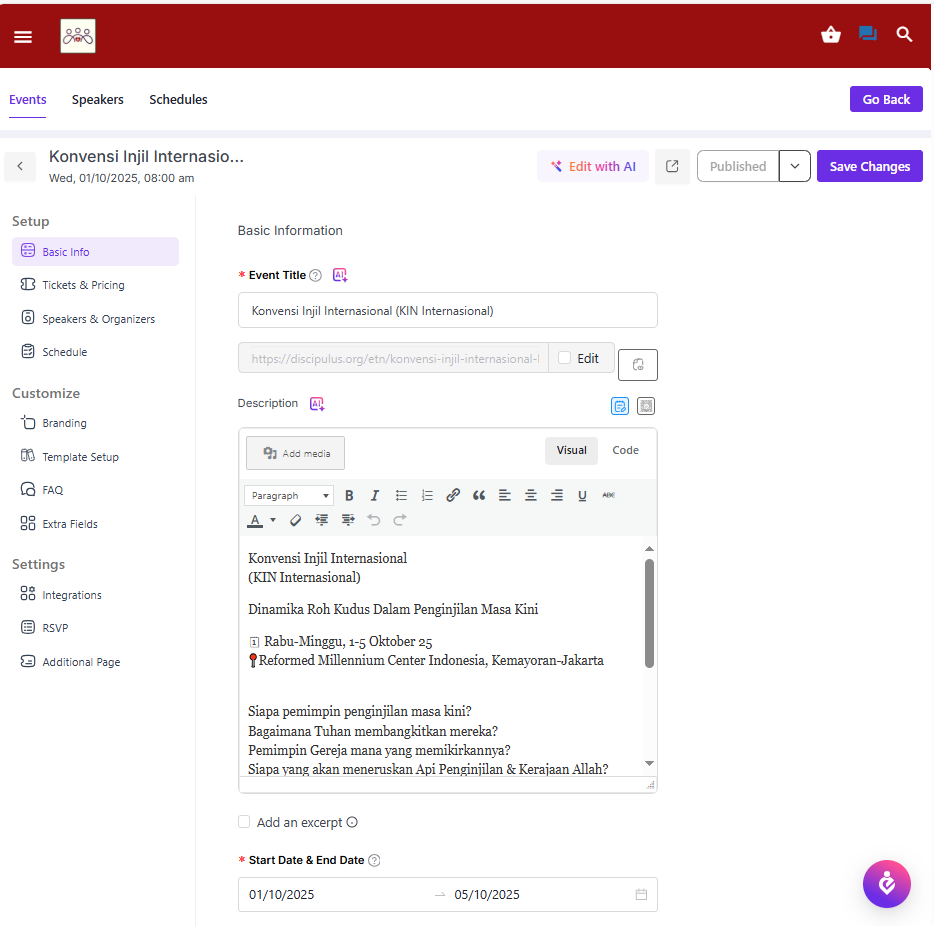Click the bulleted list icon

click(401, 495)
